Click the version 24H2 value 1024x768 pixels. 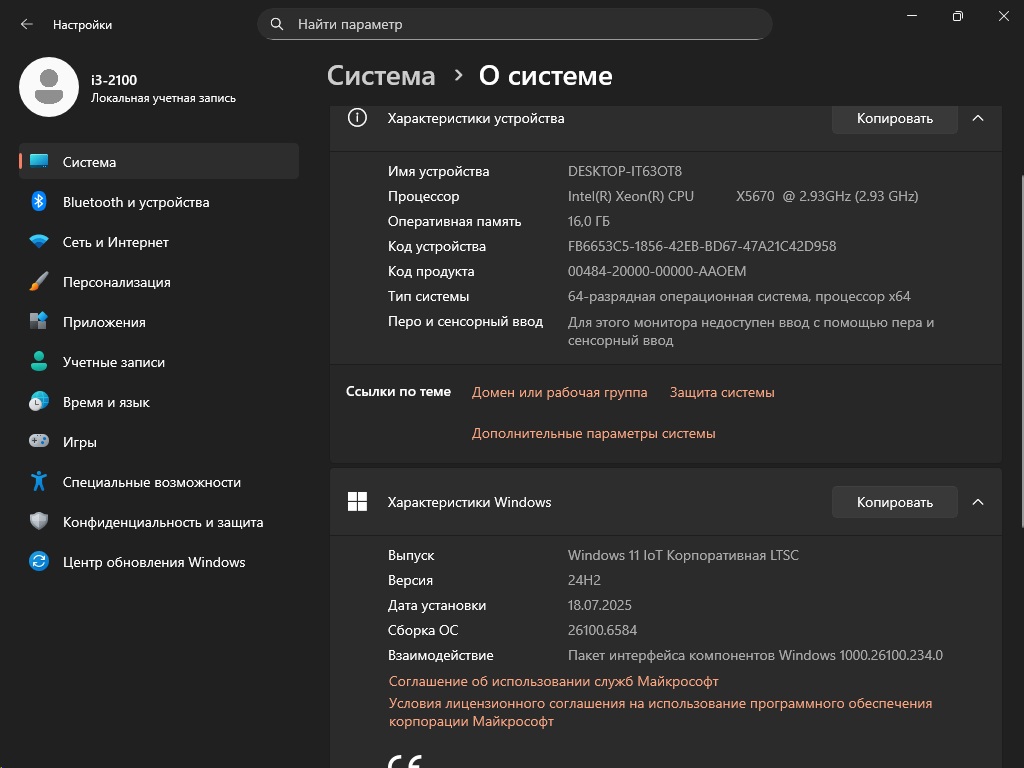click(584, 580)
